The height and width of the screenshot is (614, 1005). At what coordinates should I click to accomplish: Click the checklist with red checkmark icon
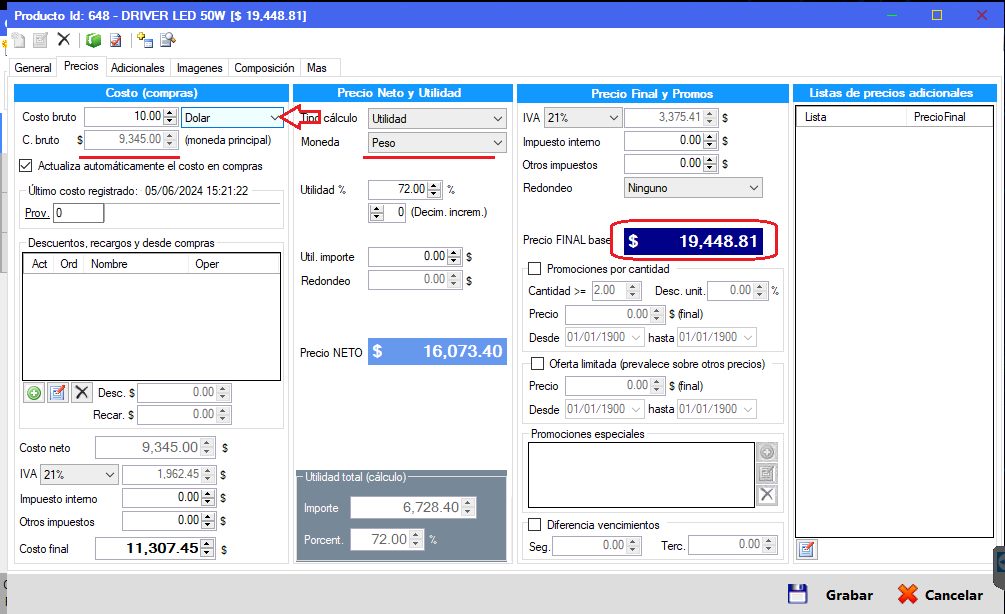116,40
